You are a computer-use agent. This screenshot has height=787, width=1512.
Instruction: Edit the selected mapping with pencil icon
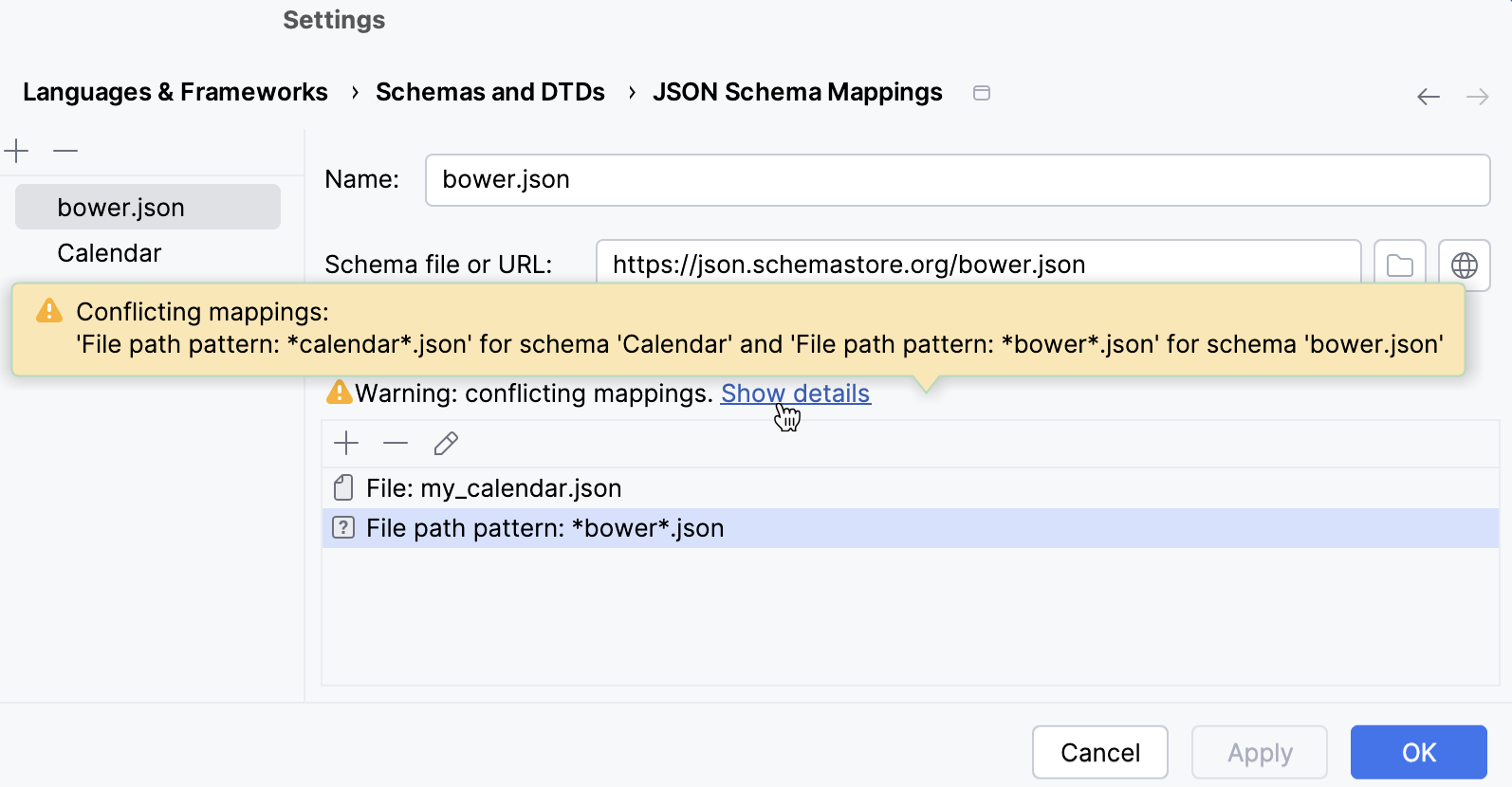446,443
